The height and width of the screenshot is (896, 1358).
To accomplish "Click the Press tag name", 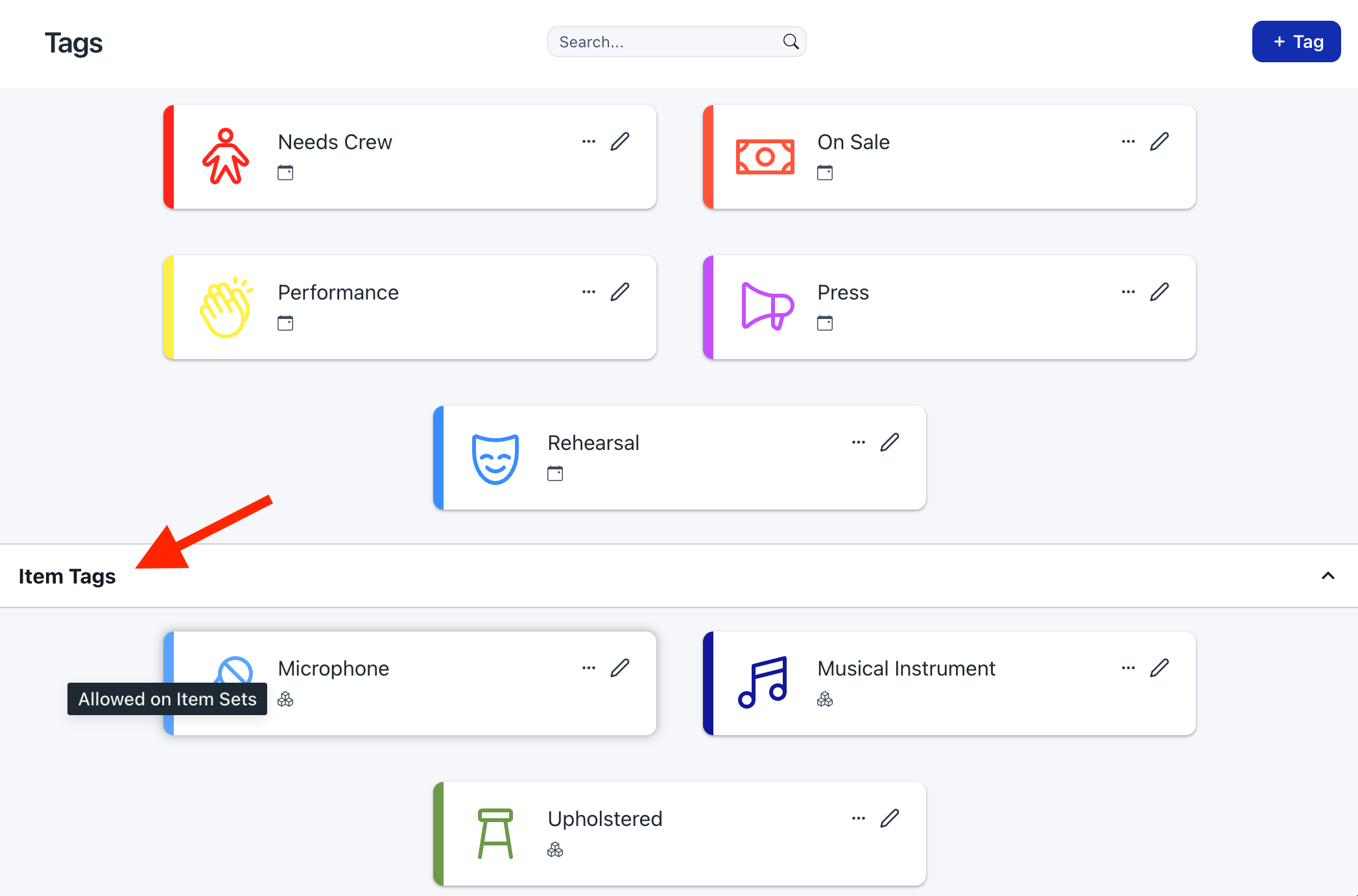I will 843,292.
